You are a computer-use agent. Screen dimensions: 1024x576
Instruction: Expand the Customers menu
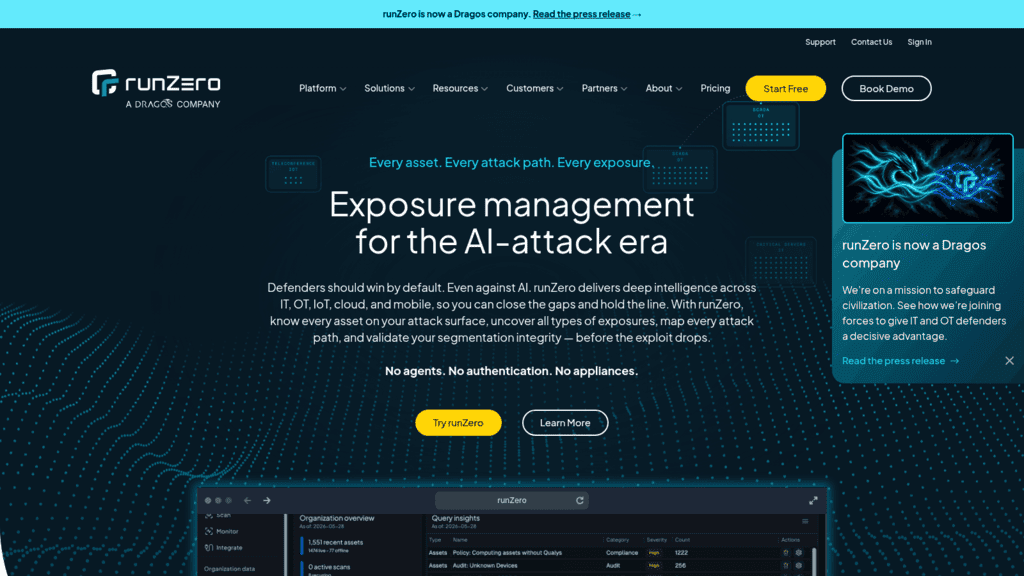tap(534, 88)
